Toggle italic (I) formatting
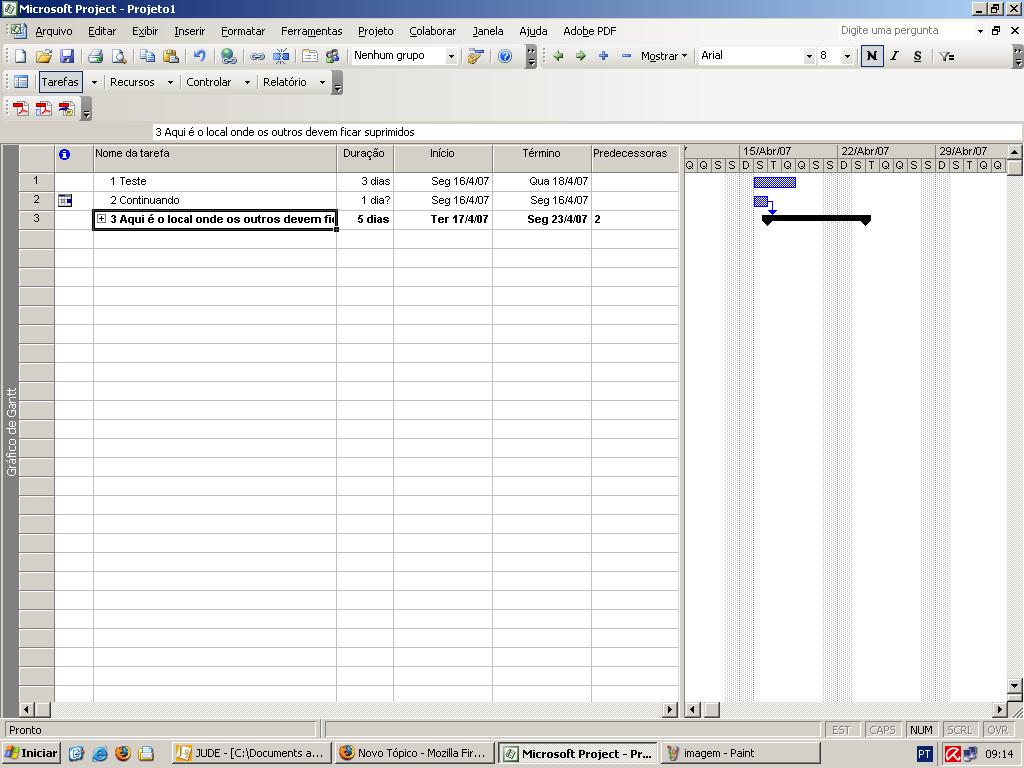This screenshot has height=768, width=1024. point(895,56)
